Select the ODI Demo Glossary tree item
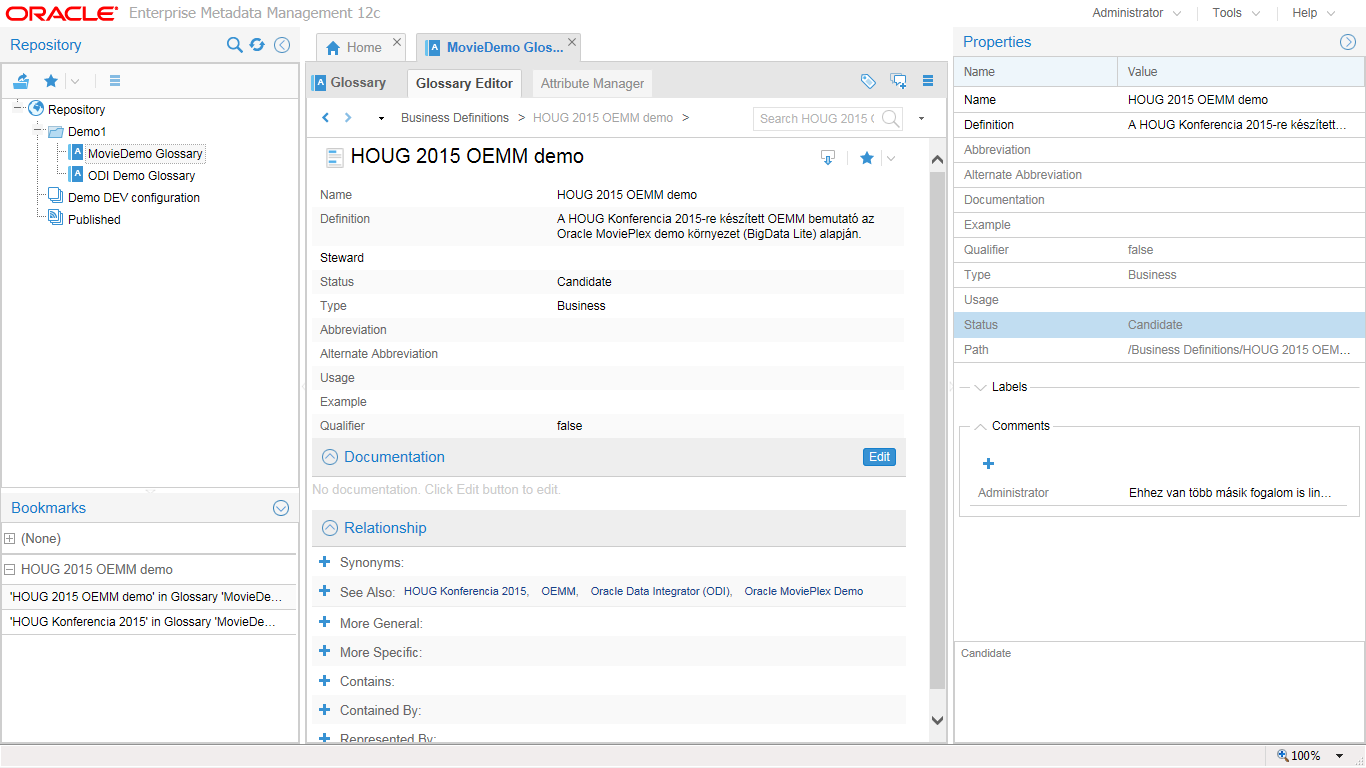This screenshot has height=768, width=1366. (x=141, y=175)
